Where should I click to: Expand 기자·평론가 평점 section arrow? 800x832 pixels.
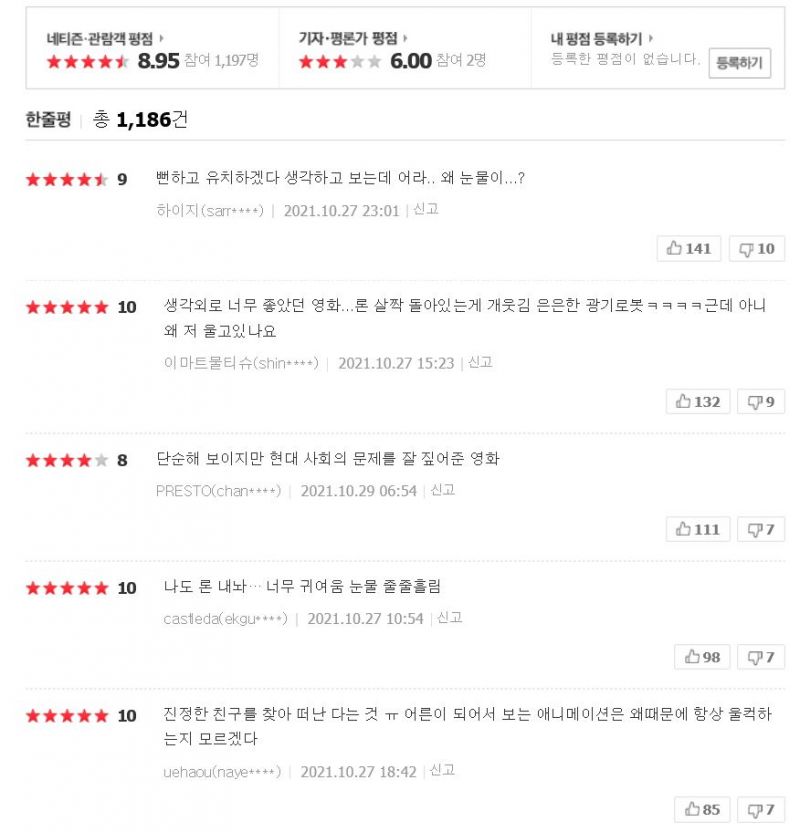[x=403, y=38]
